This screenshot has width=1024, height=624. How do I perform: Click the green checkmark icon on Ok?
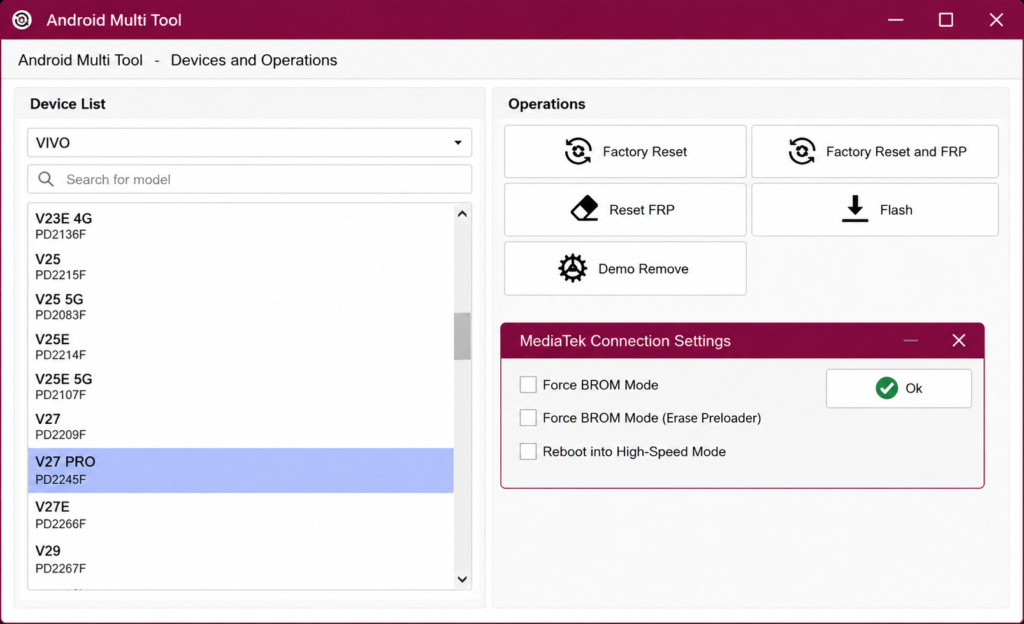point(886,388)
